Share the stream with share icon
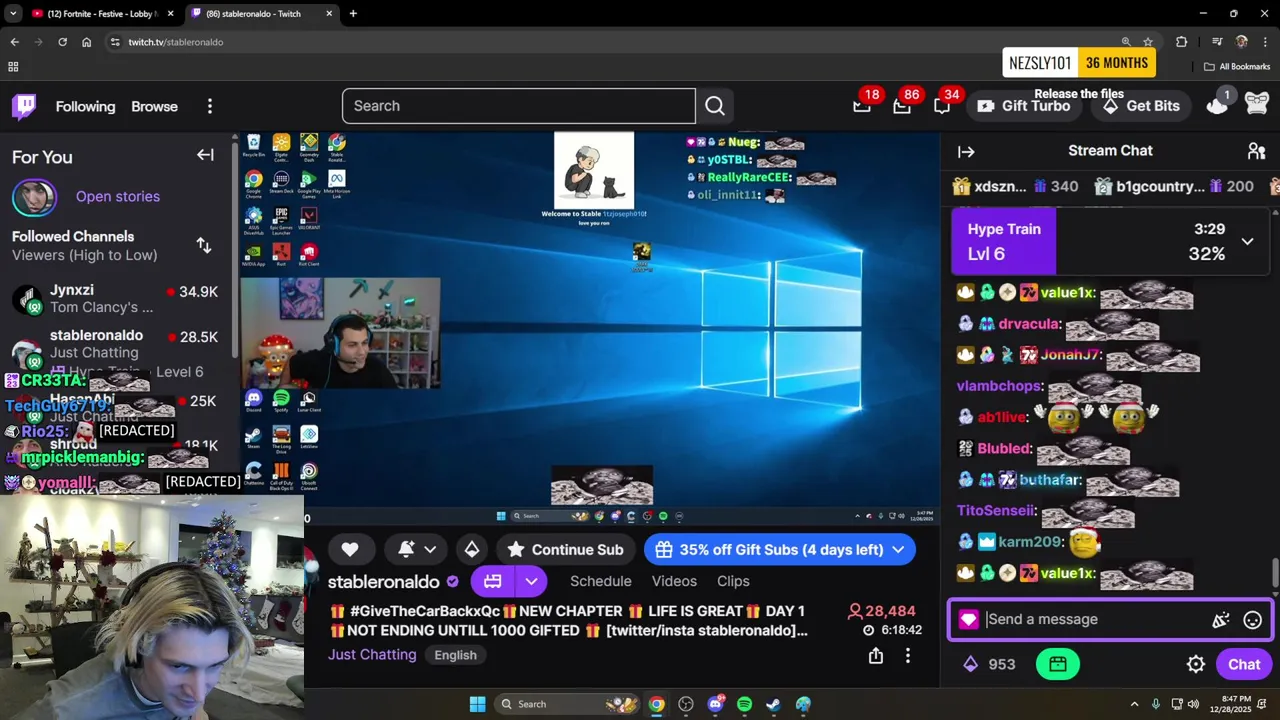The image size is (1280, 720). coord(876,655)
